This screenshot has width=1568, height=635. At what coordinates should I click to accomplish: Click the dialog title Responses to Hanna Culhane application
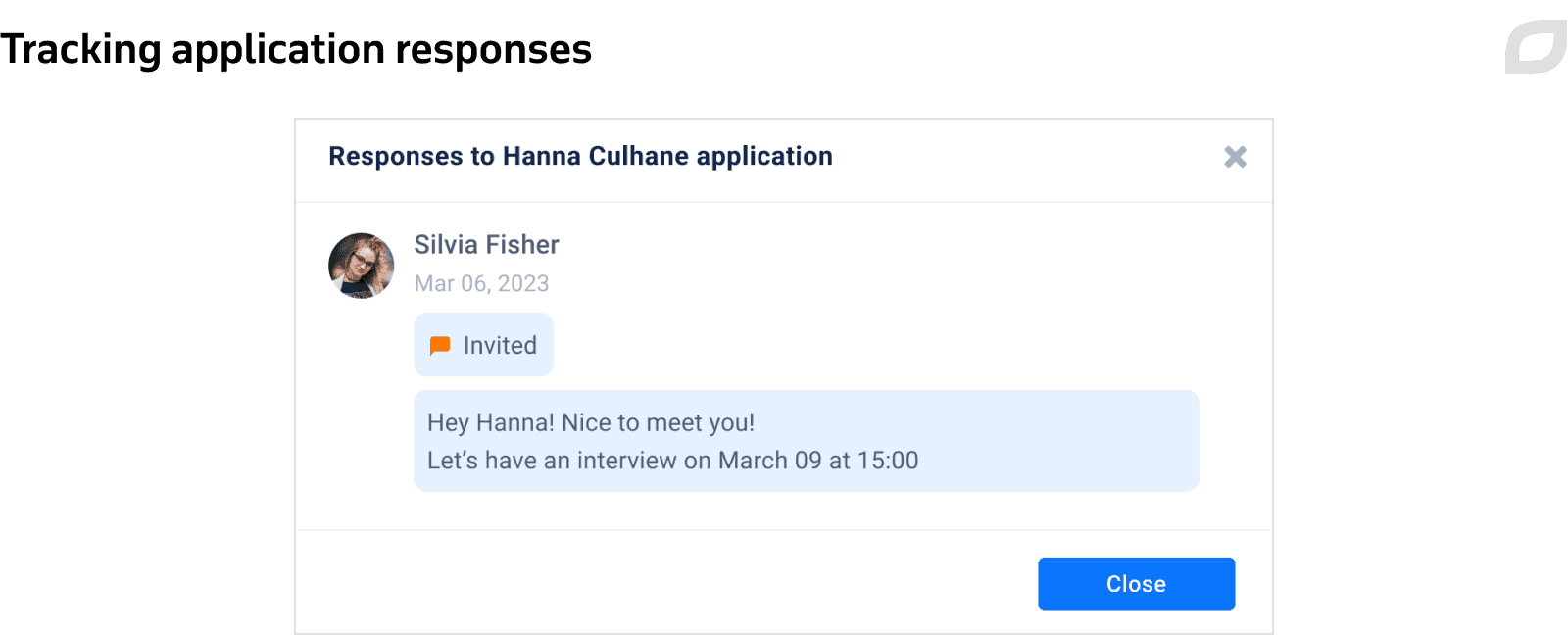(x=580, y=156)
